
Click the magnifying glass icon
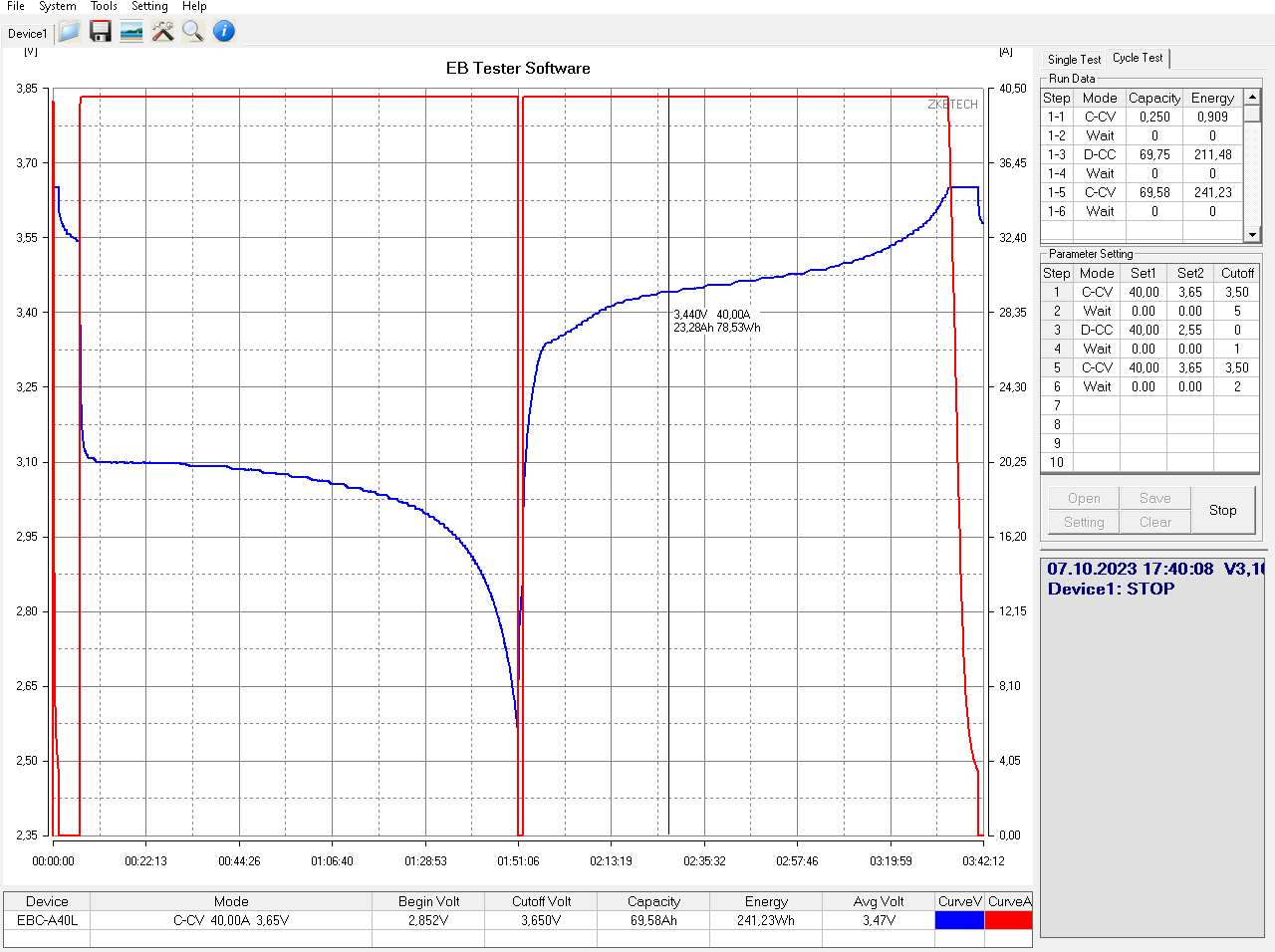(x=193, y=32)
